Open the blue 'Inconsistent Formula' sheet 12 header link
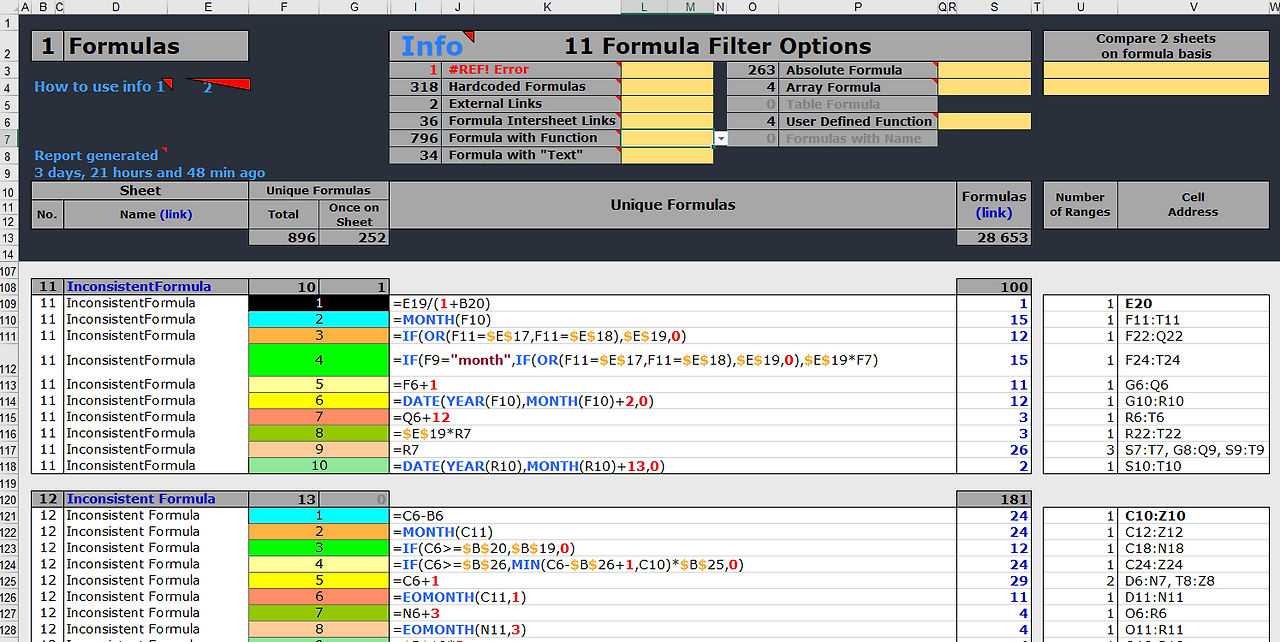The image size is (1280, 642). point(141,499)
